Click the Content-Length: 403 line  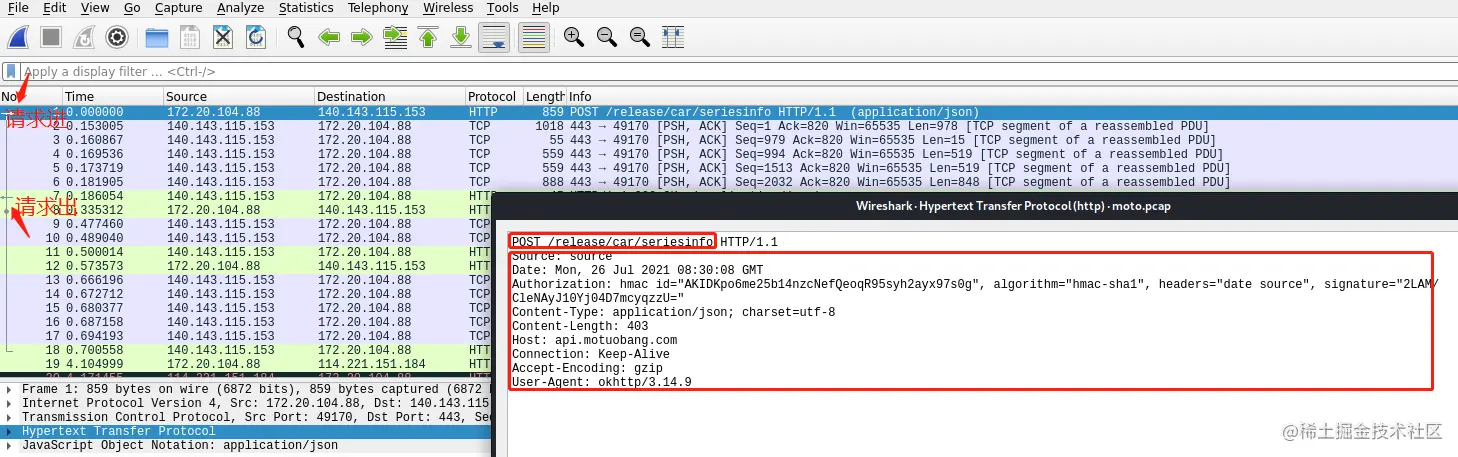[x=580, y=326]
